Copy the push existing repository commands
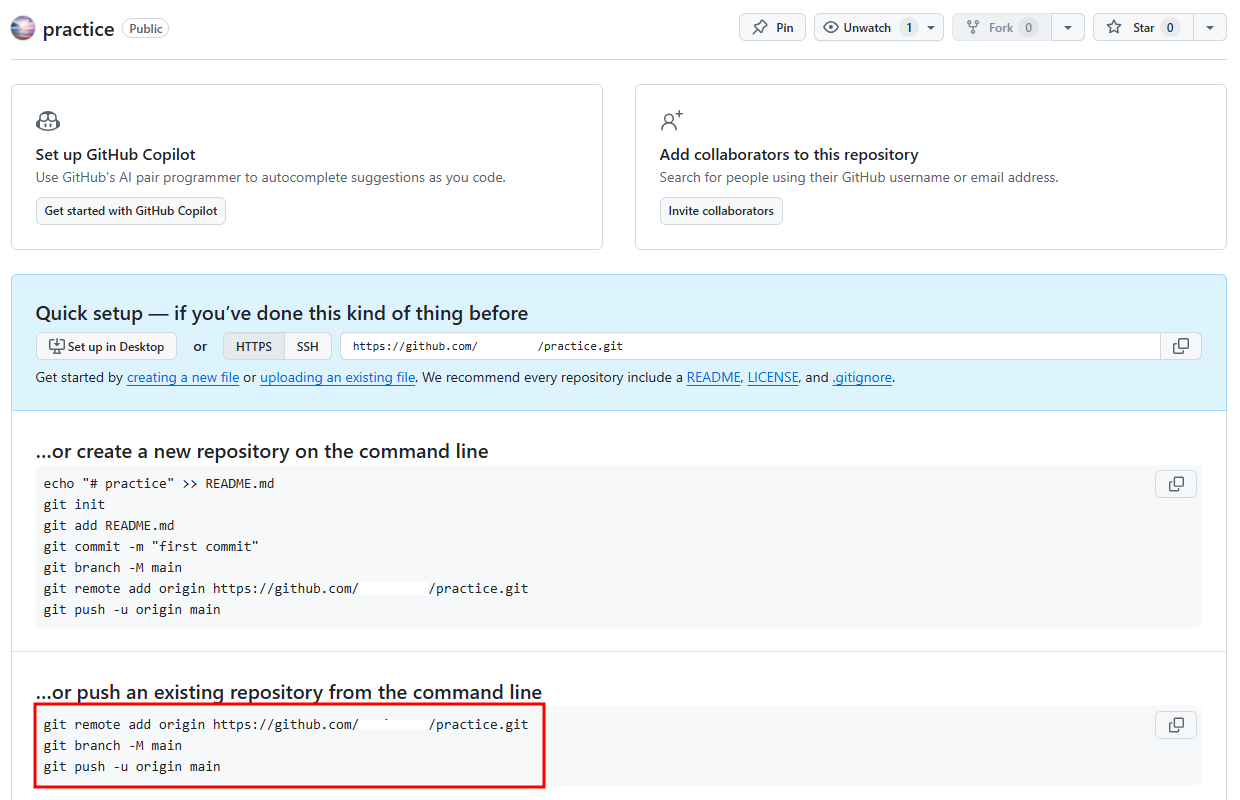 click(1176, 725)
